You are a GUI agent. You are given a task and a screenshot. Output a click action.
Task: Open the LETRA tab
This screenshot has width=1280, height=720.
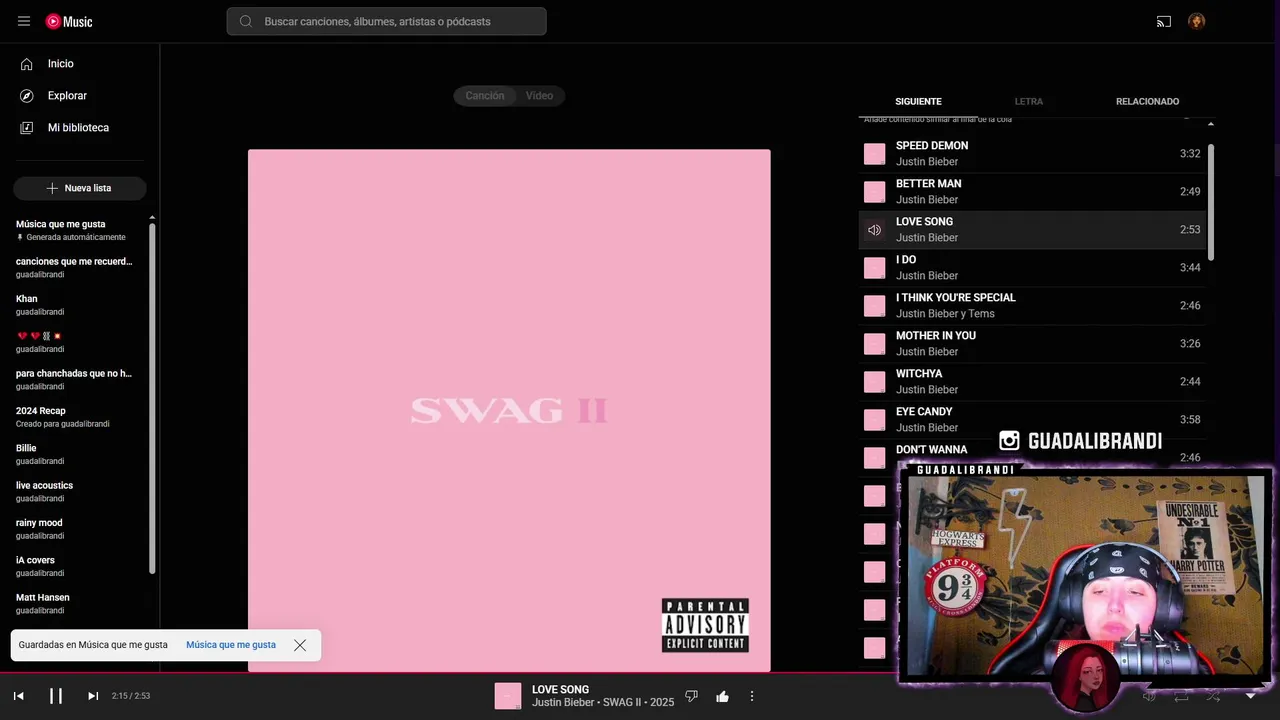(1028, 101)
